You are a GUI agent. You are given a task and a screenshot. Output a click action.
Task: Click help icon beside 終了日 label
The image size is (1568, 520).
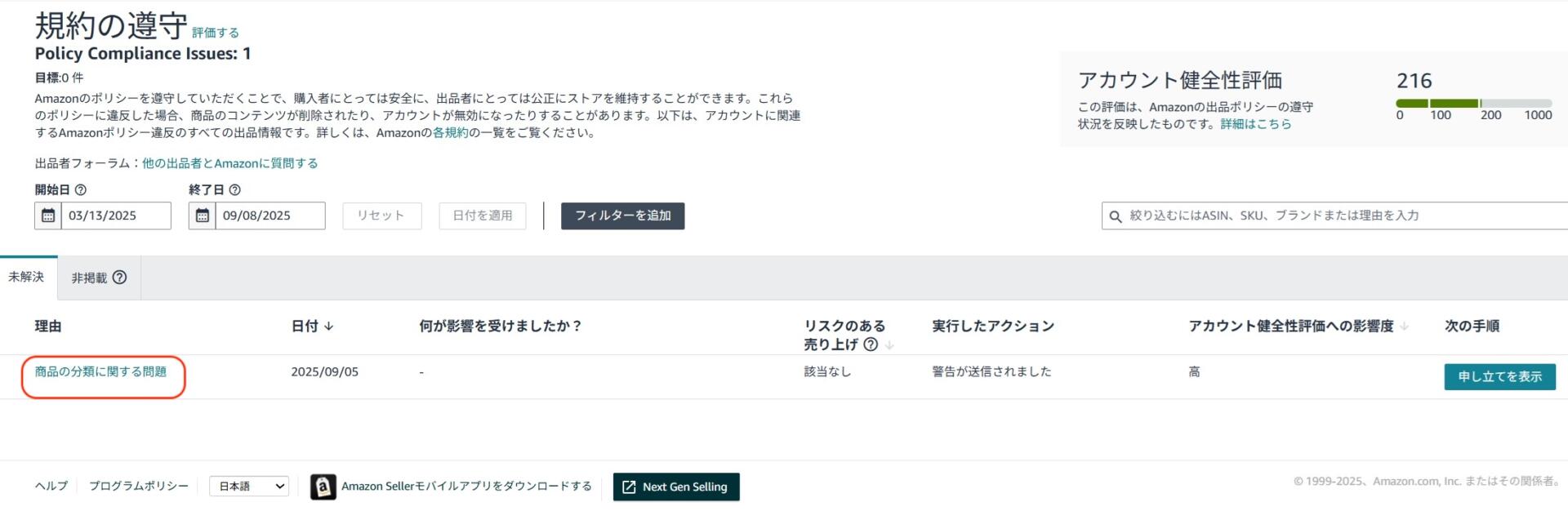(x=235, y=189)
